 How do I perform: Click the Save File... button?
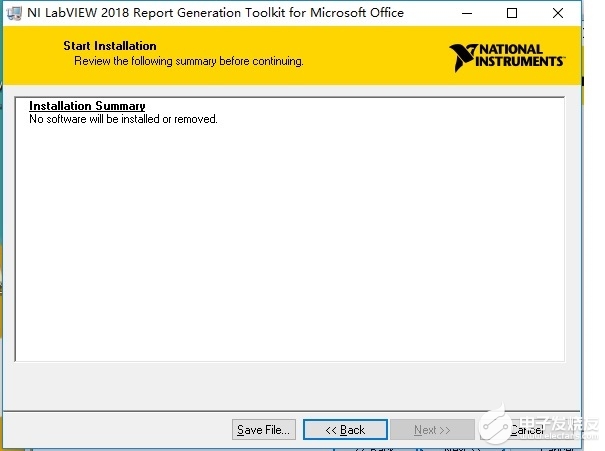pyautogui.click(x=264, y=429)
